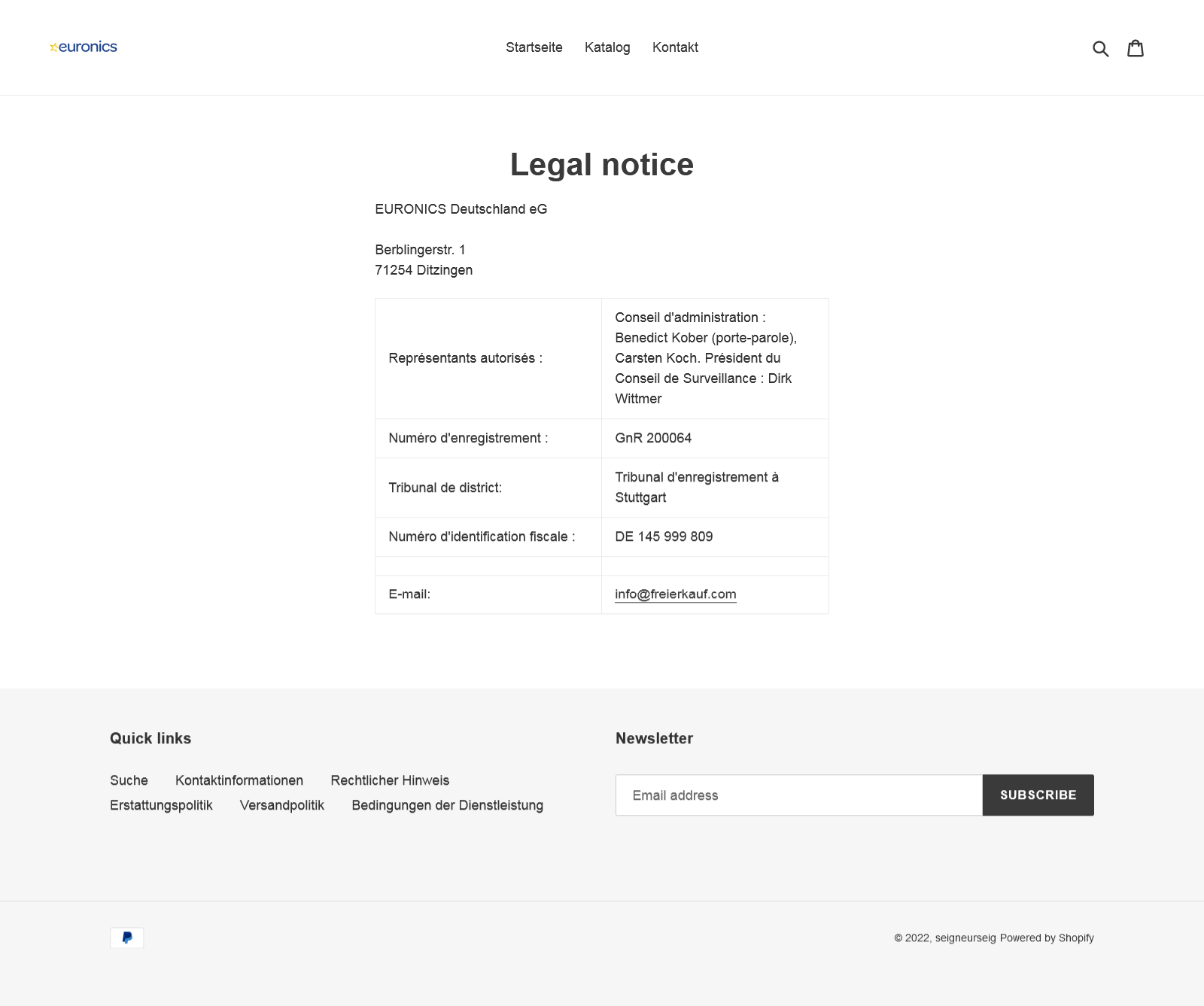1204x1006 pixels.
Task: Open the shopping cart bag icon
Action: click(x=1136, y=48)
